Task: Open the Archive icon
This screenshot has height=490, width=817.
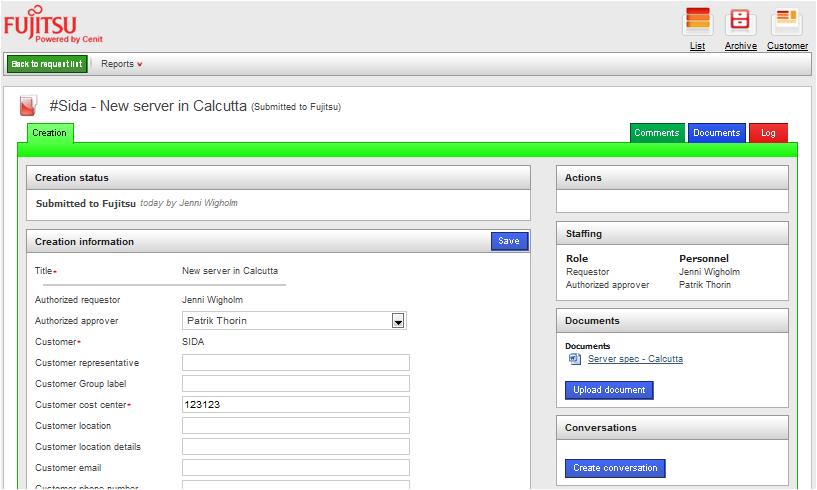Action: tap(740, 22)
